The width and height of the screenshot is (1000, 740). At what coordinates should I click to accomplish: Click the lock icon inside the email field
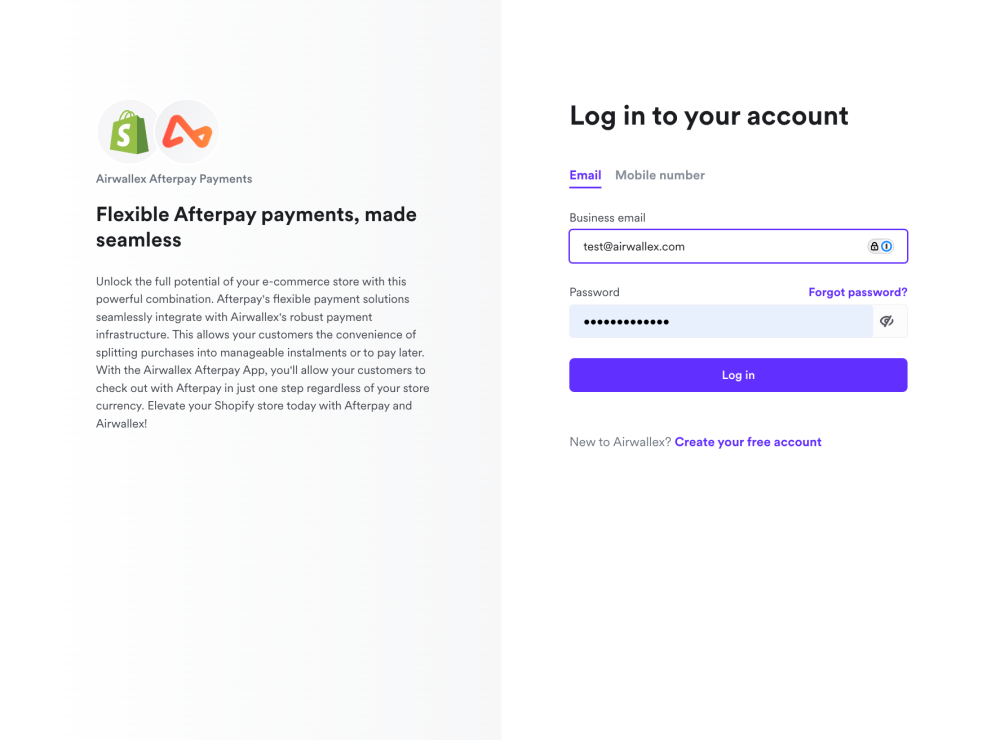[x=874, y=246]
